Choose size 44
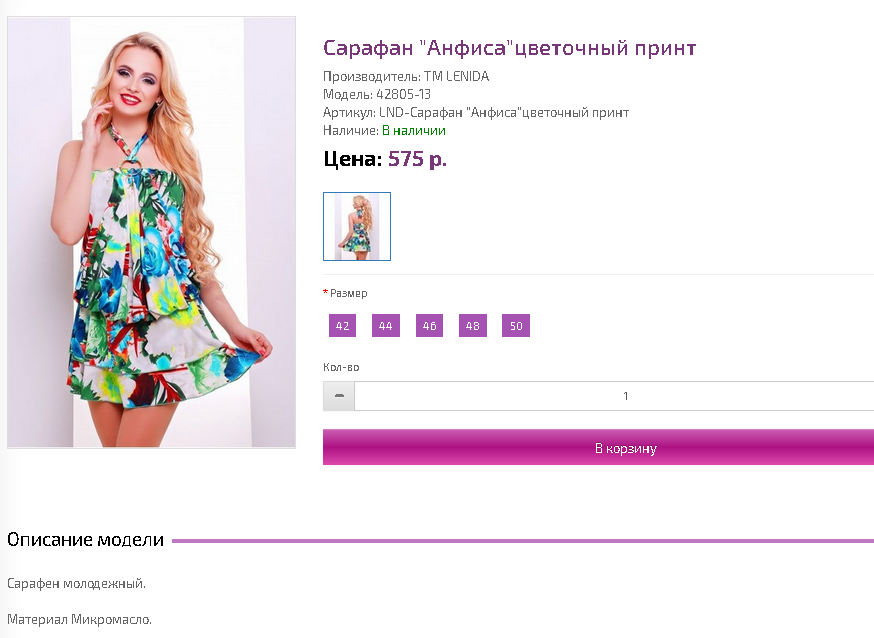Viewport: 874px width, 638px height. (x=386, y=326)
